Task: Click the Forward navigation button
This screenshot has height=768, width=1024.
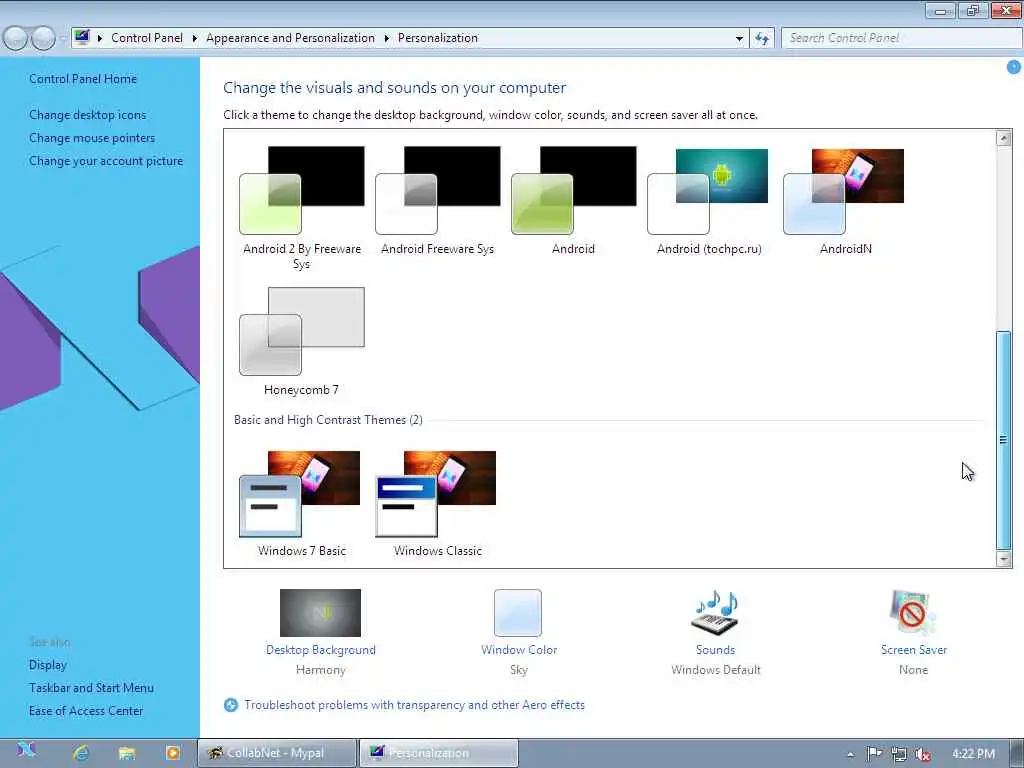Action: pos(43,38)
